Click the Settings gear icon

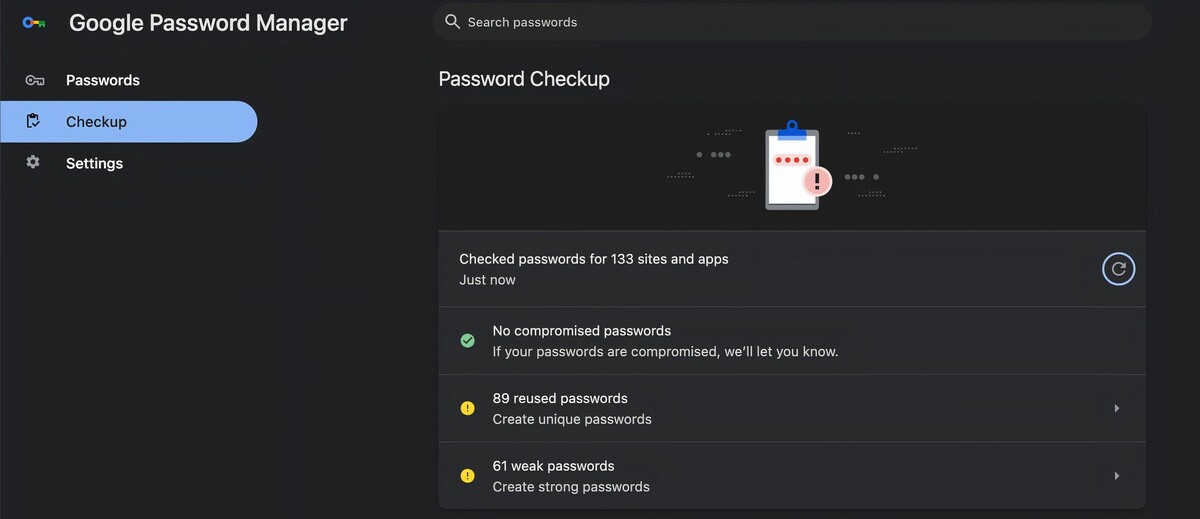[x=33, y=162]
